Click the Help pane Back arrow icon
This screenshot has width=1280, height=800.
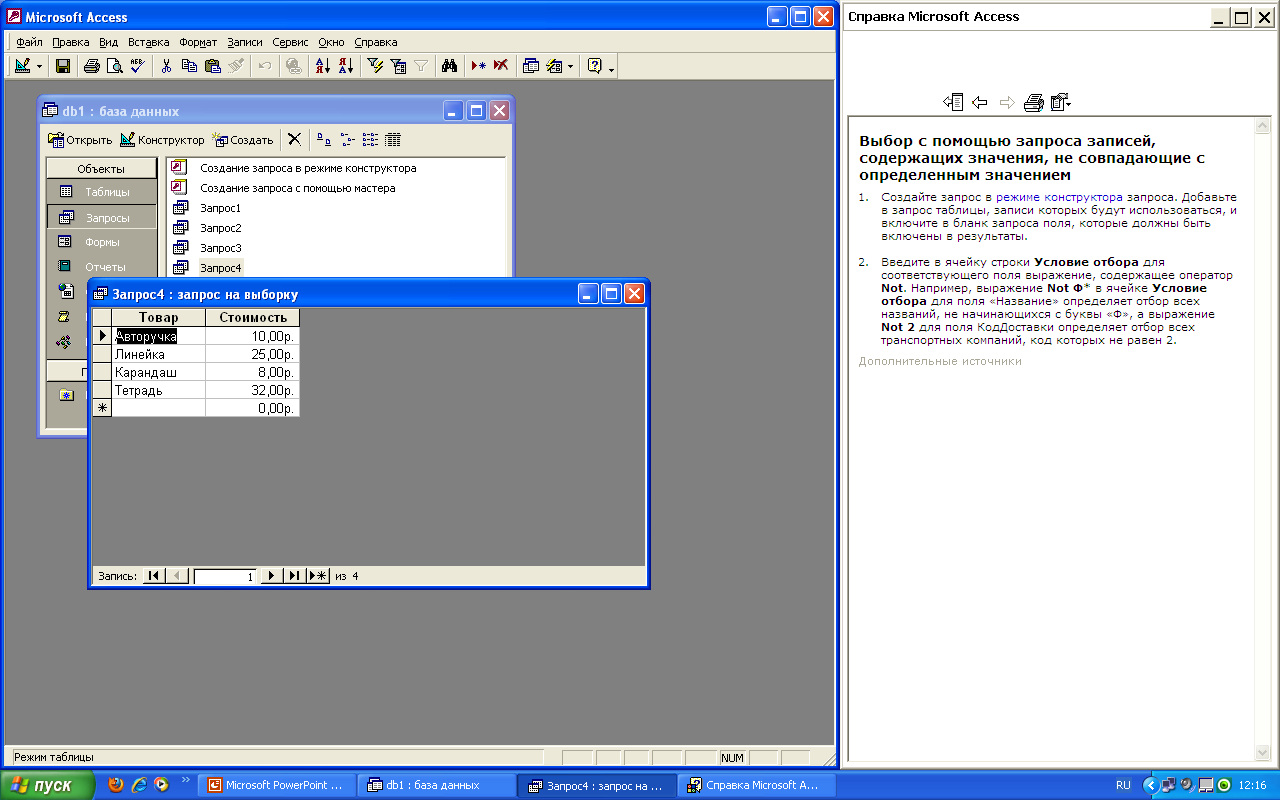point(980,102)
